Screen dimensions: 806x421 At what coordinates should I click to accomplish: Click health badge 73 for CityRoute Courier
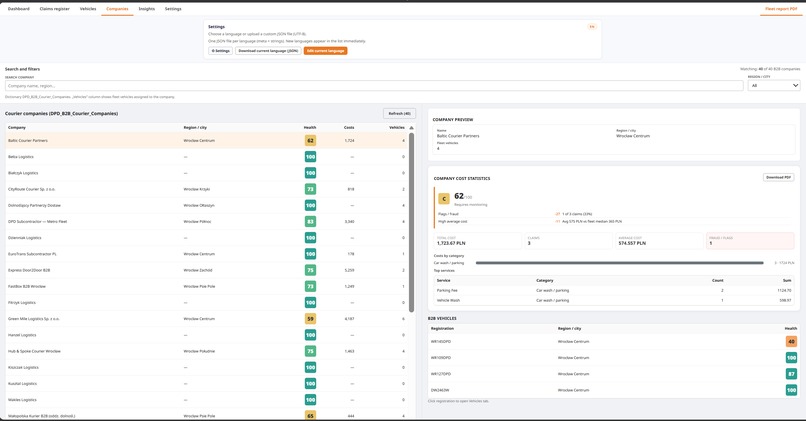click(x=310, y=189)
